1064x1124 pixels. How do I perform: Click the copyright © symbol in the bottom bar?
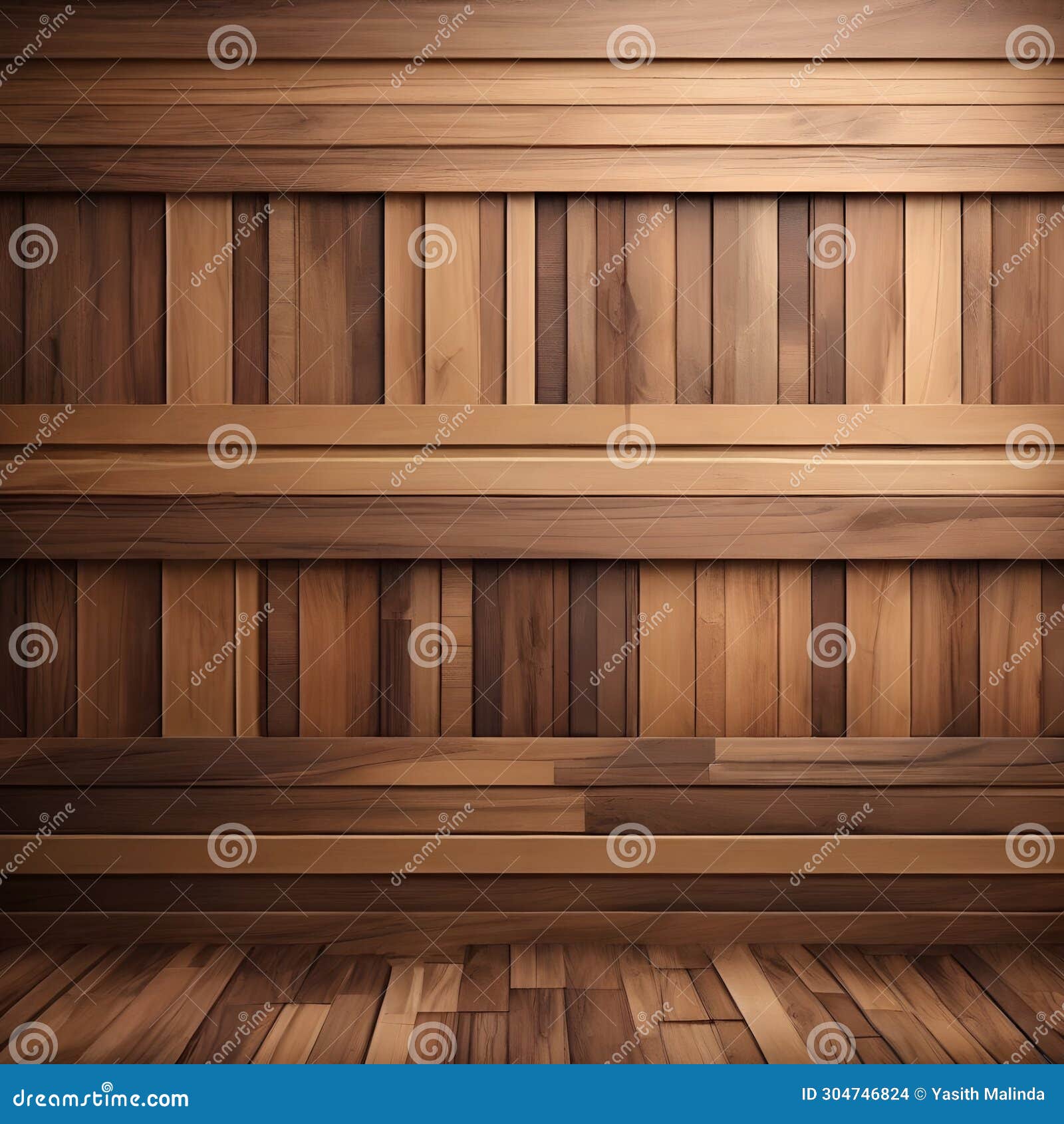click(921, 1094)
